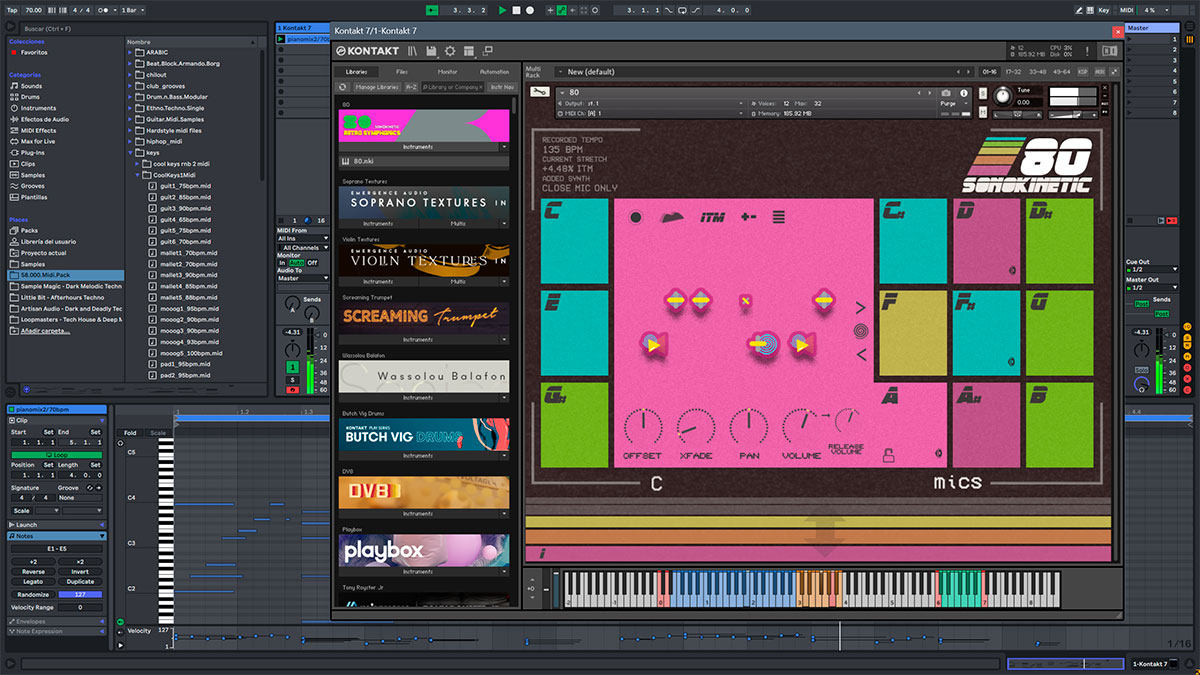
Task: Click the lock icon below pink pad
Action: tap(888, 457)
